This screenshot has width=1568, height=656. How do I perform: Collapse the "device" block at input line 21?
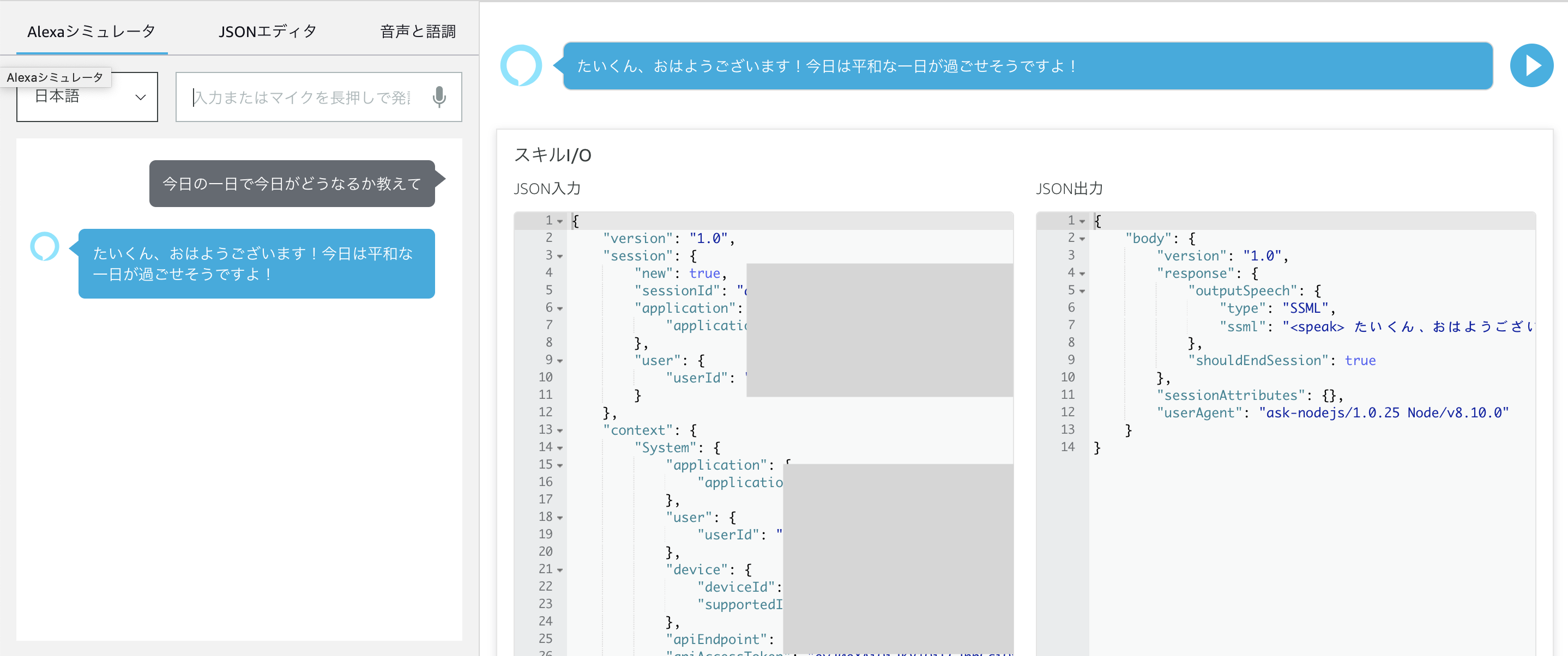click(560, 570)
